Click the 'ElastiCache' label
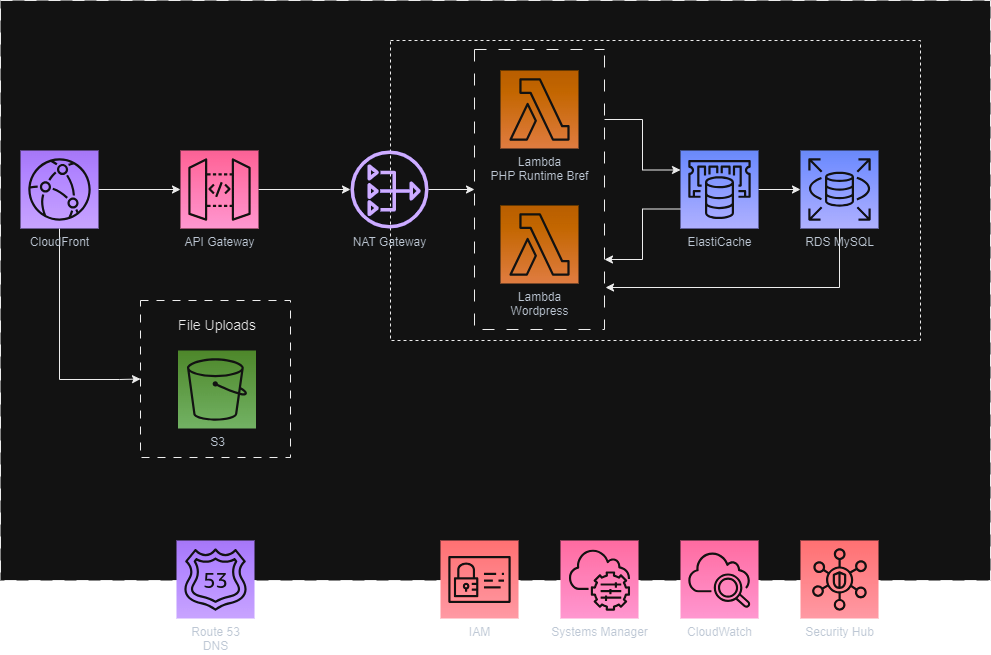991x655 pixels. [719, 242]
